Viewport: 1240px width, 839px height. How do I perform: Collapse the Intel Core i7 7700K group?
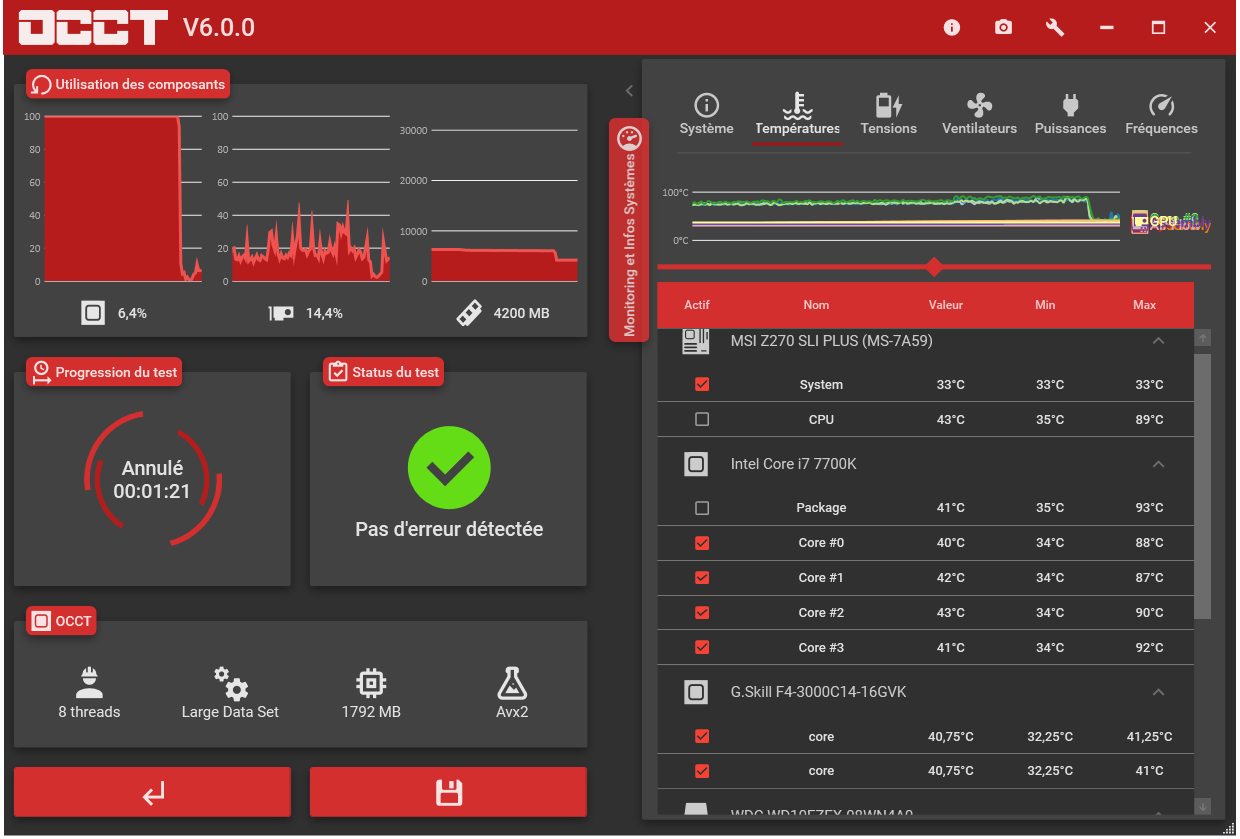coord(1158,464)
